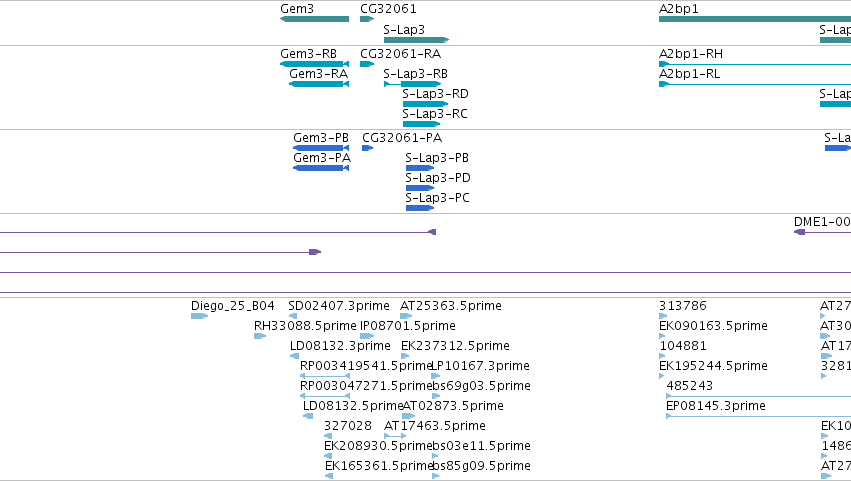This screenshot has width=851, height=481.
Task: Select the Gem3 gene label
Action: 297,9
